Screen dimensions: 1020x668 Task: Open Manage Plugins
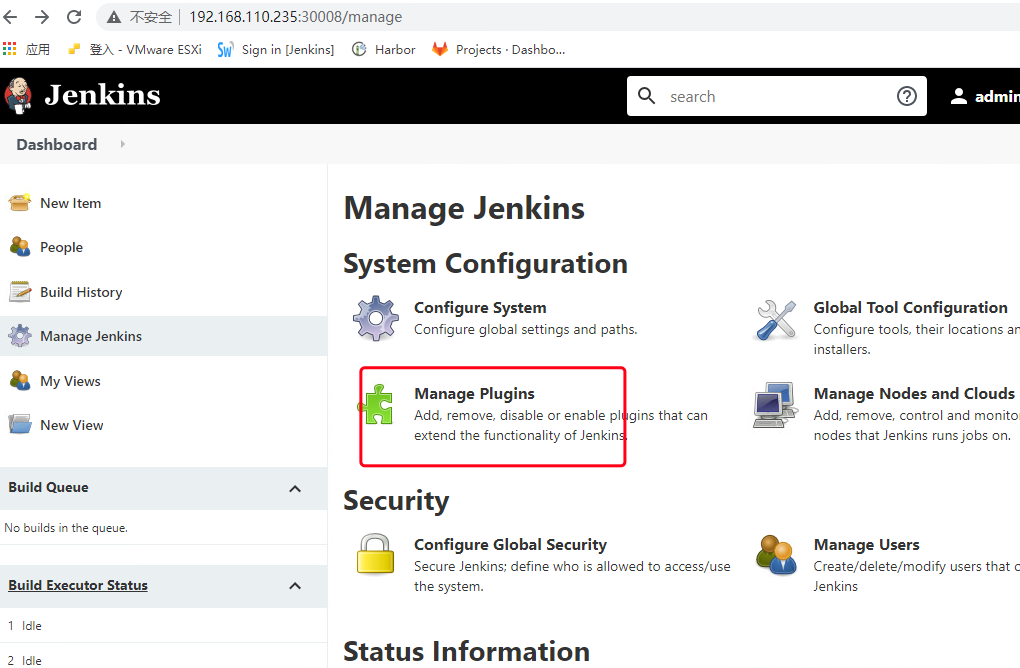pos(474,394)
